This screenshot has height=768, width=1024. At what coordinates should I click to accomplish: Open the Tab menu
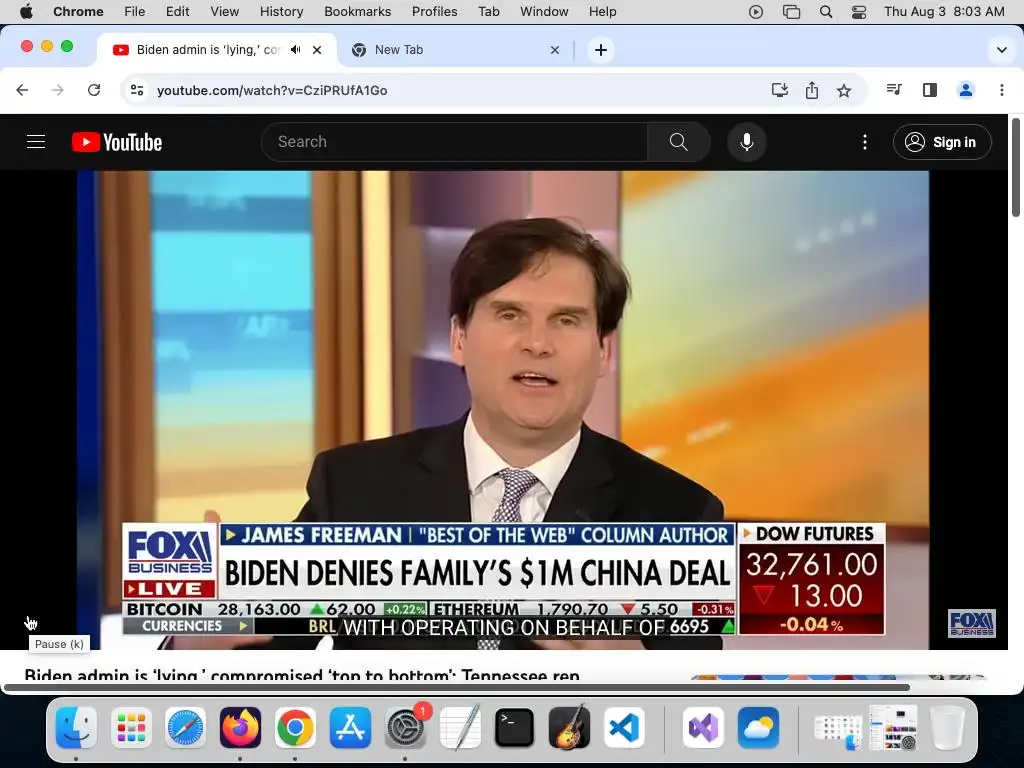488,11
